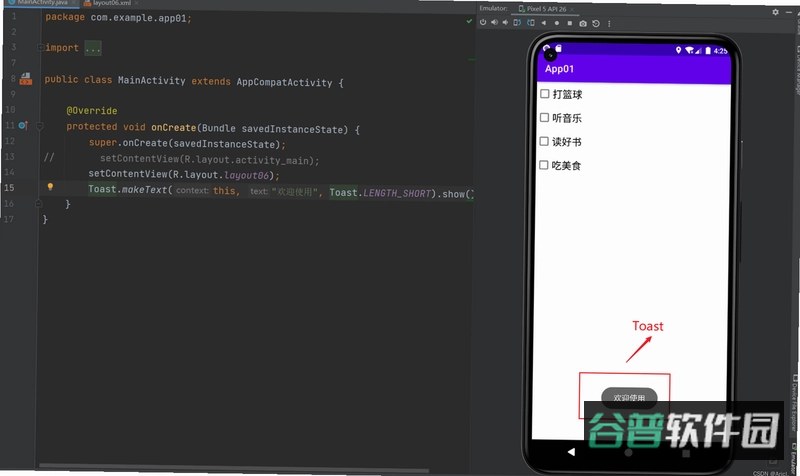Click the editor horizontal scrollbar
This screenshot has height=476, width=800.
click(234, 468)
